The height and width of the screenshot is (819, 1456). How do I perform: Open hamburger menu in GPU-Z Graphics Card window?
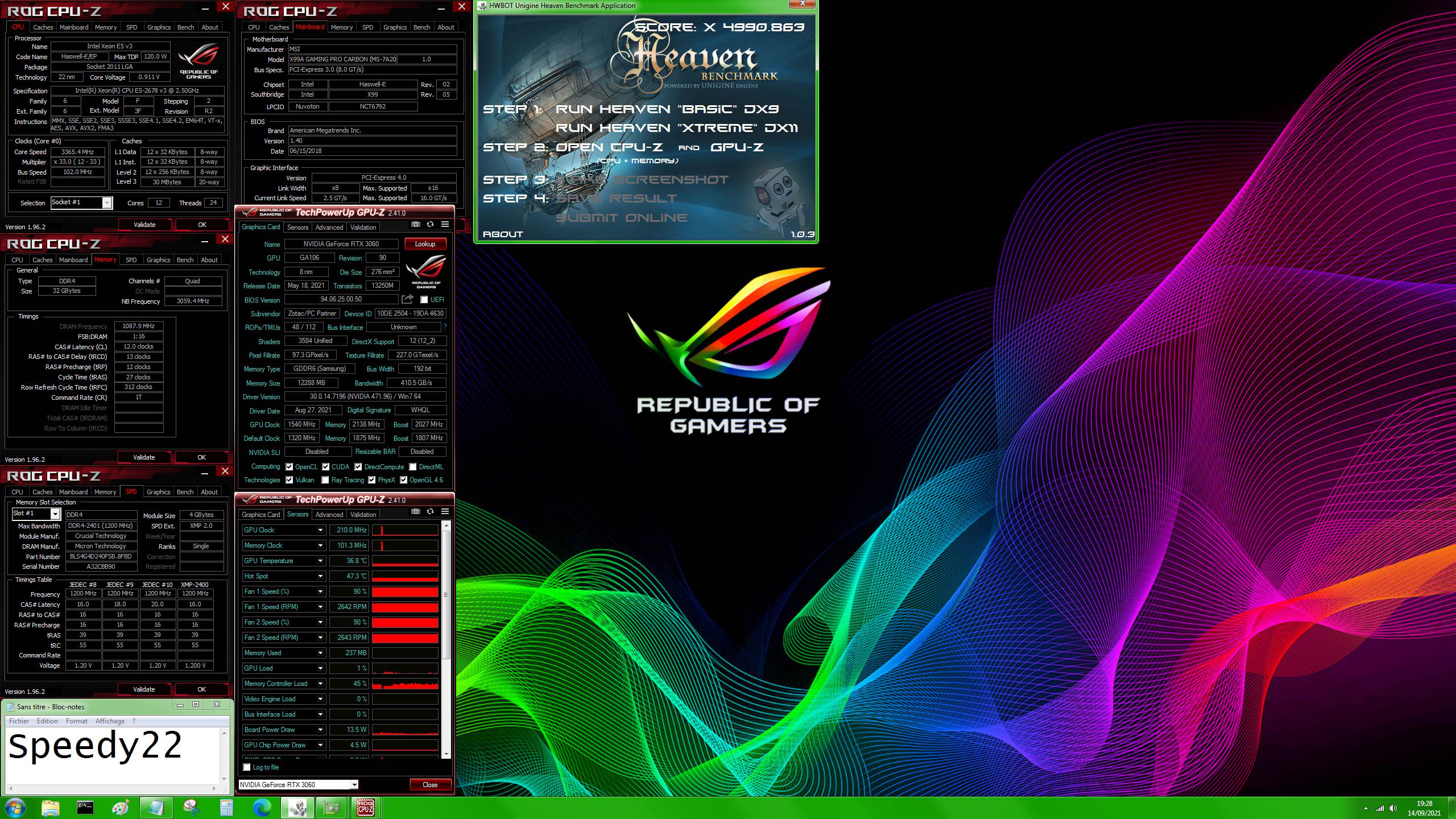[x=445, y=225]
